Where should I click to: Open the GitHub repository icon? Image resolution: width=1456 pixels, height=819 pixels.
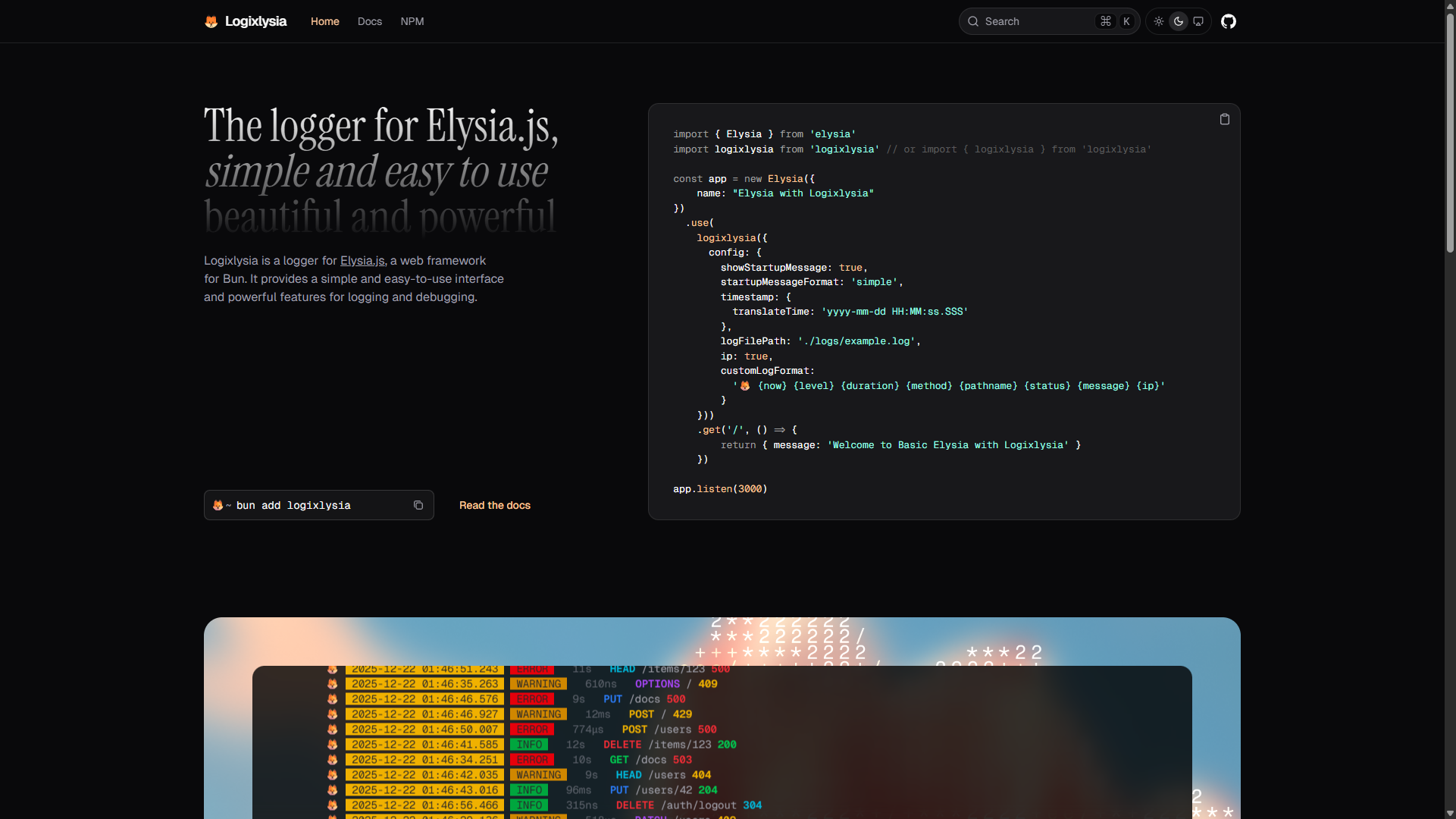[x=1229, y=21]
